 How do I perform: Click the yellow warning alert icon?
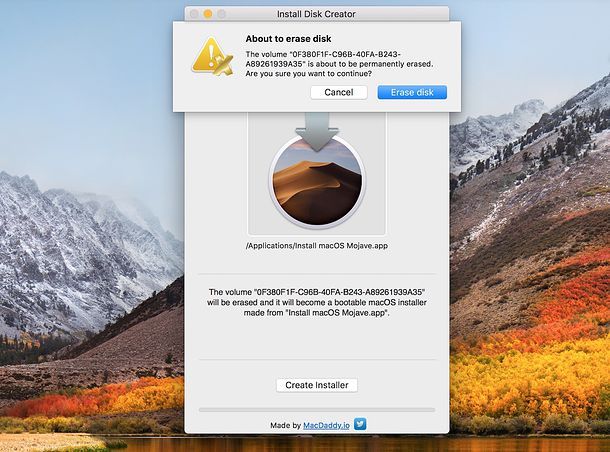point(212,56)
